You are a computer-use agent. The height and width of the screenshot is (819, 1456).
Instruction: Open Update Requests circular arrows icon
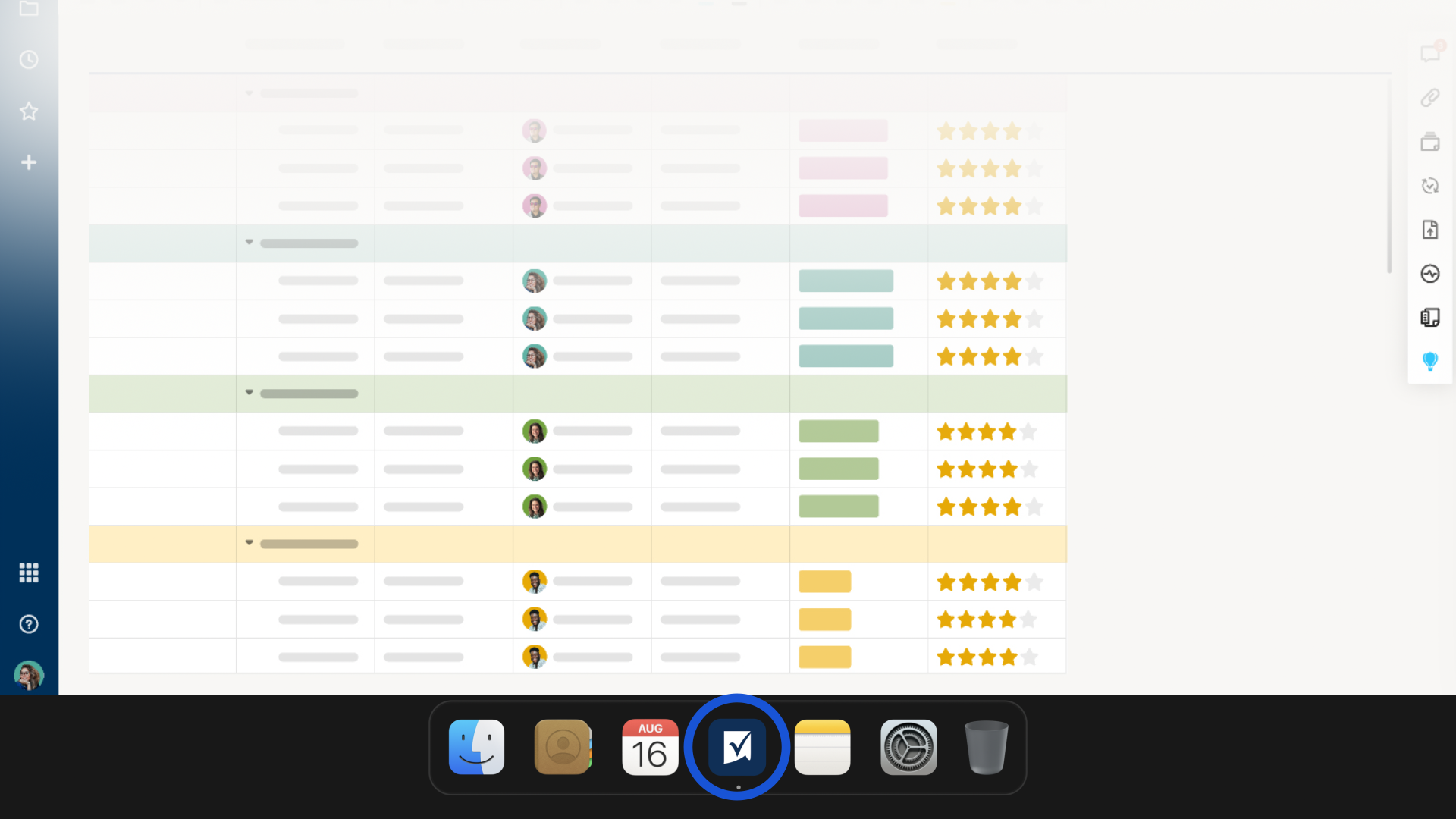pyautogui.click(x=1429, y=186)
